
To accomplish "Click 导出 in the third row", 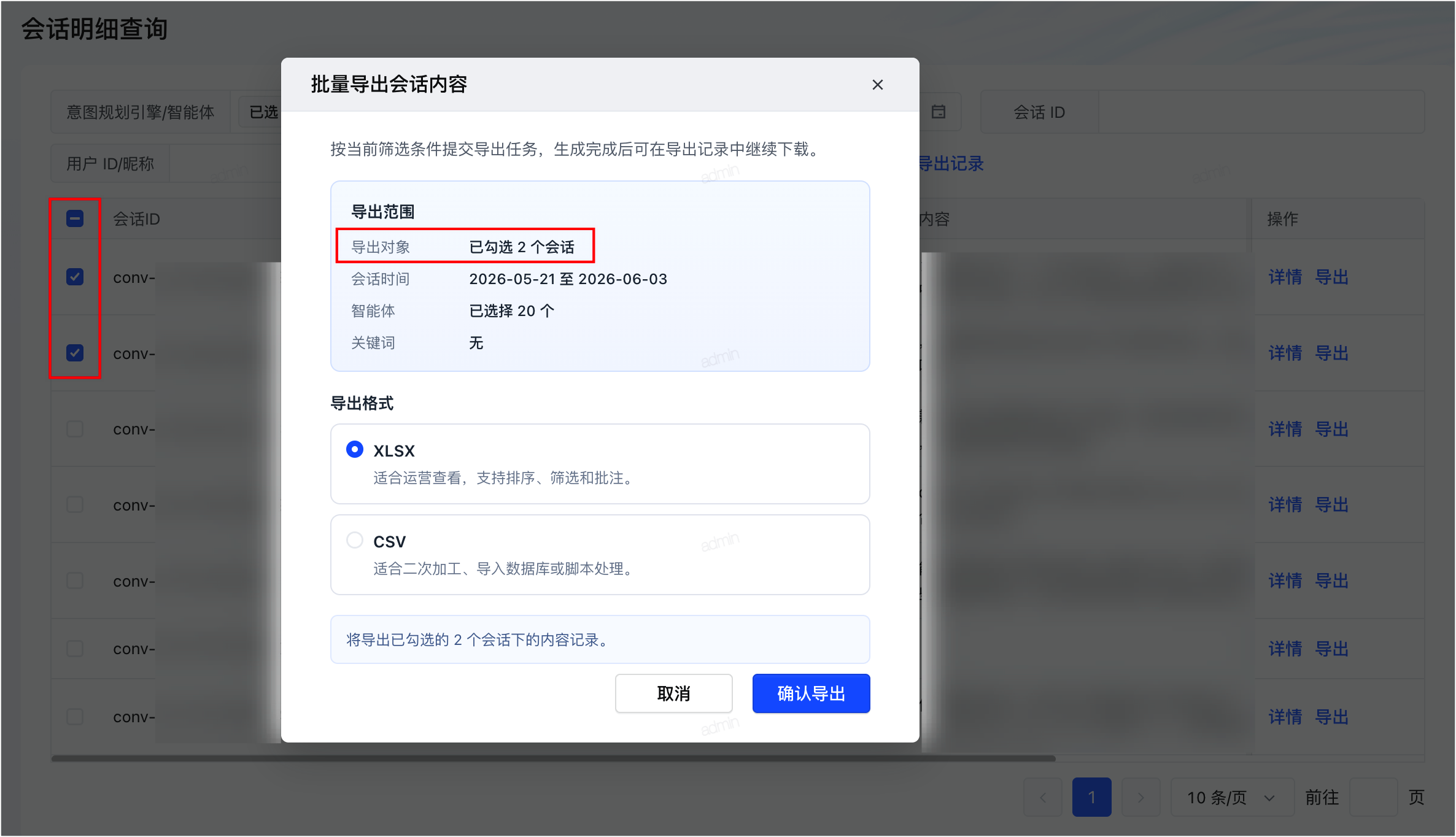I will [1332, 429].
